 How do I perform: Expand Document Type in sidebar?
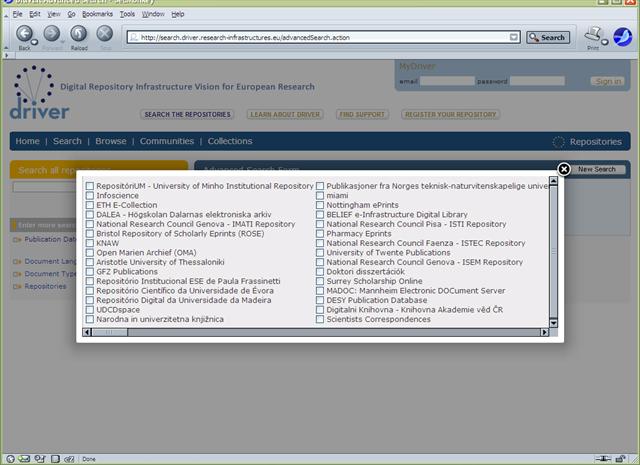coord(17,274)
